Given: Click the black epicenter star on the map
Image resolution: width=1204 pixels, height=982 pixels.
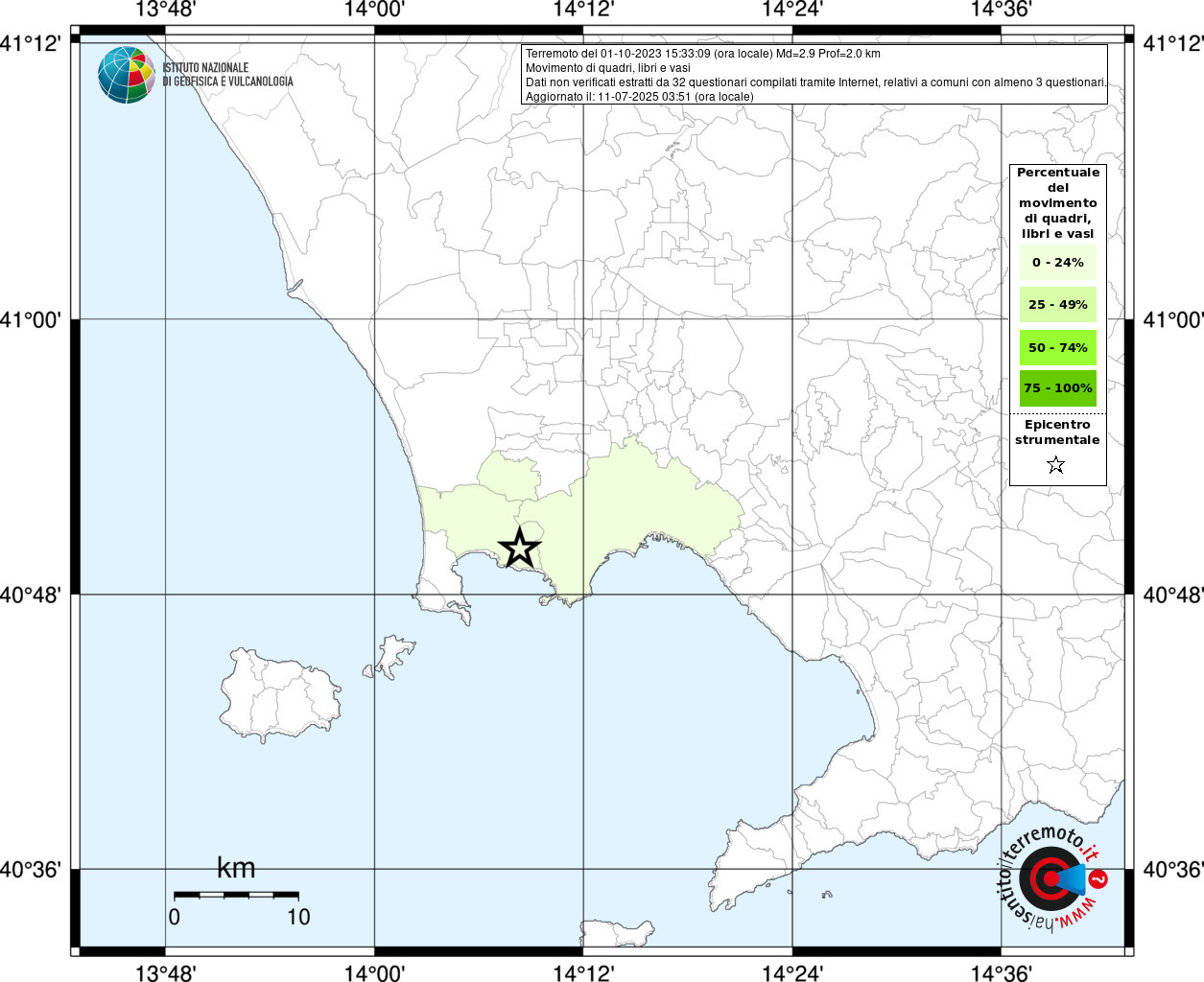Looking at the screenshot, I should 519,549.
